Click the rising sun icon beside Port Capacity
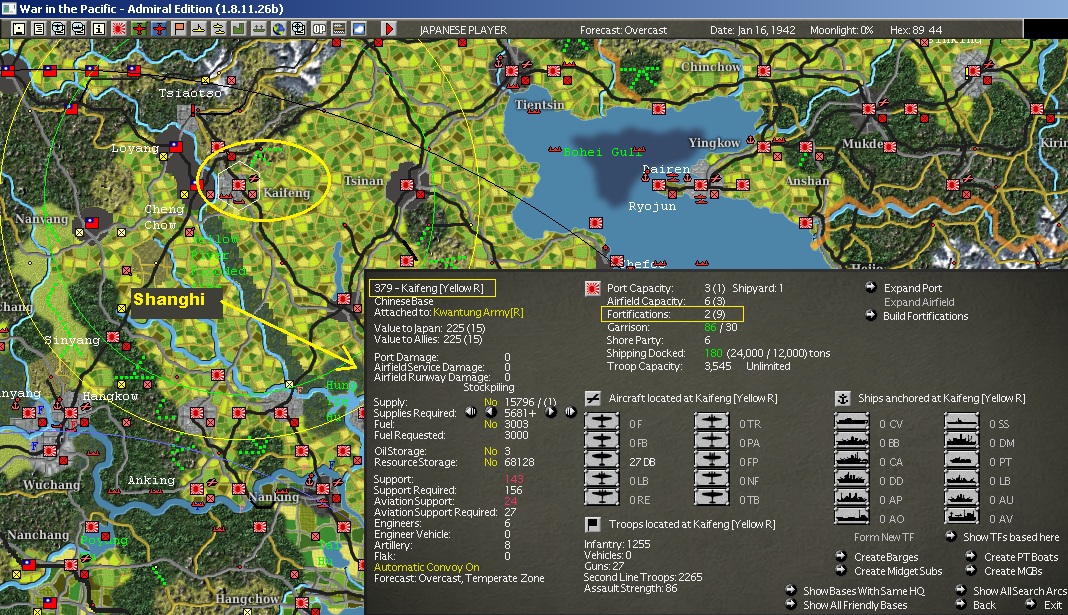 [x=593, y=289]
